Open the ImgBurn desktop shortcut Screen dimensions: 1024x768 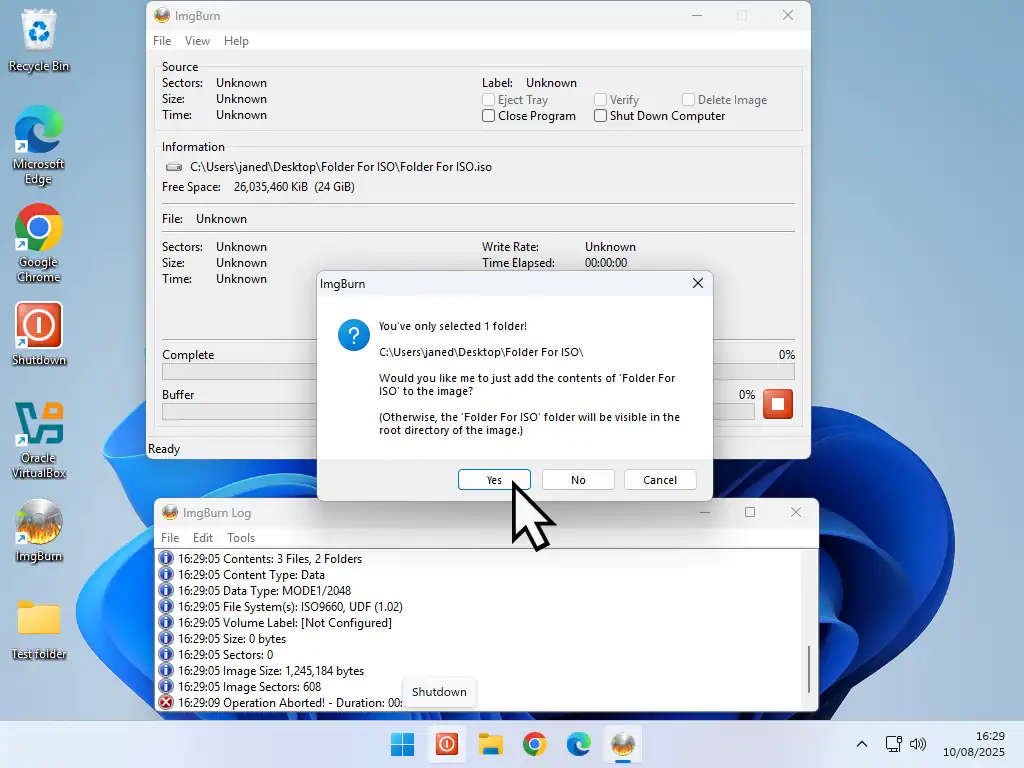39,530
